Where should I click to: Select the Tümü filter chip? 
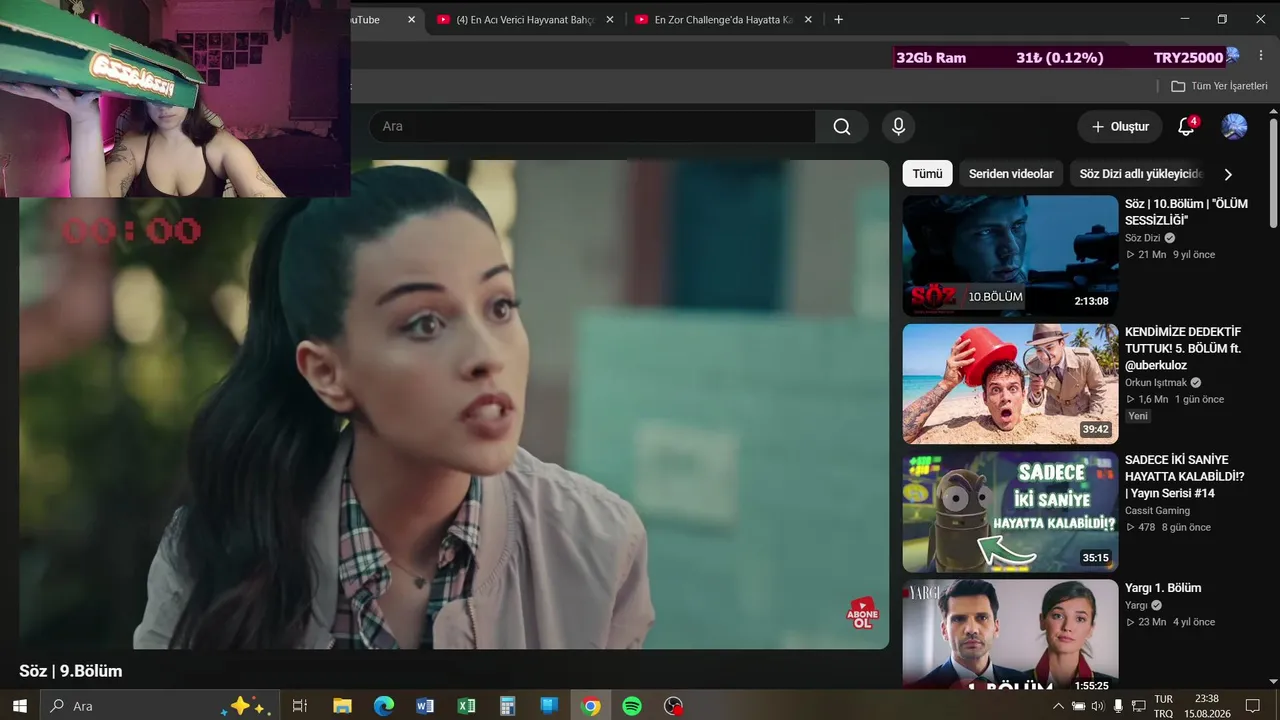[927, 173]
